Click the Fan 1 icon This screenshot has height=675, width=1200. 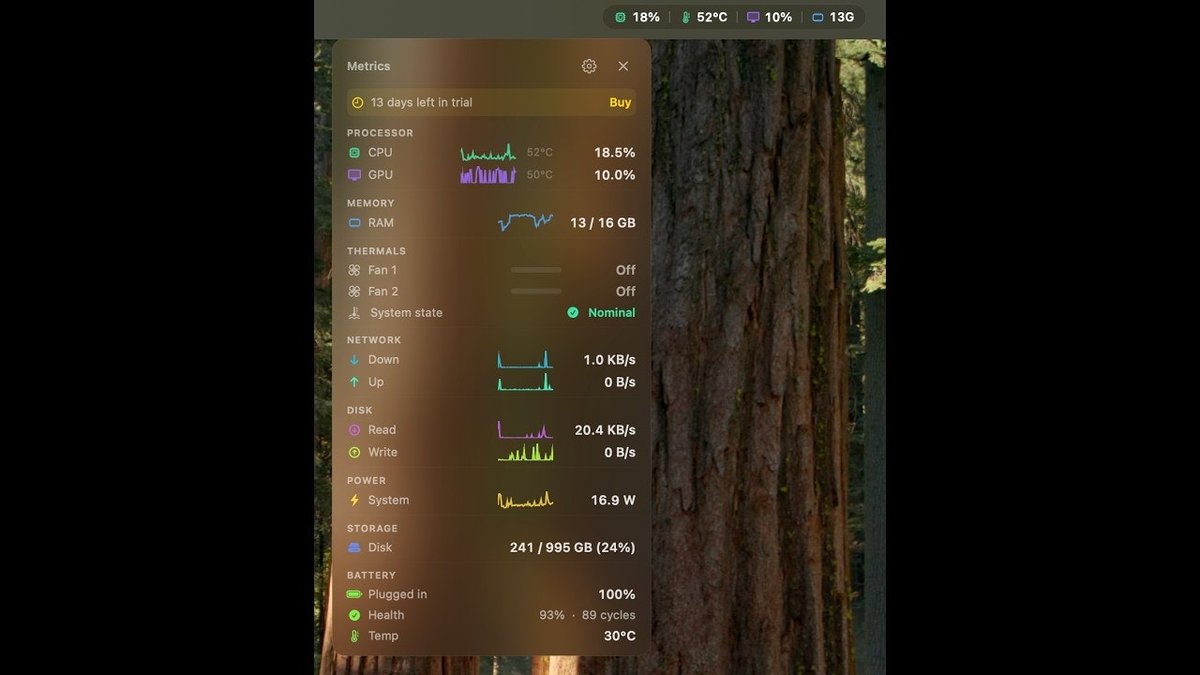click(x=354, y=270)
